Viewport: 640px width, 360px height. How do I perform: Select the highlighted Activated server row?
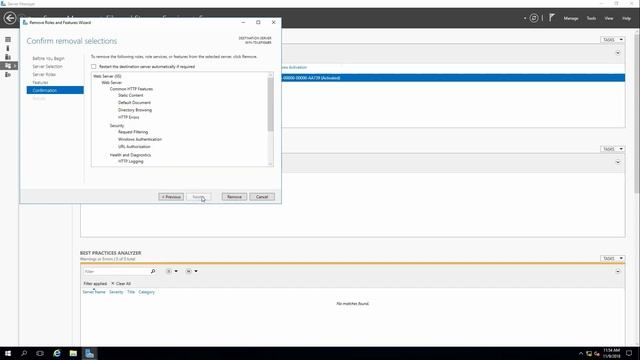click(453, 78)
